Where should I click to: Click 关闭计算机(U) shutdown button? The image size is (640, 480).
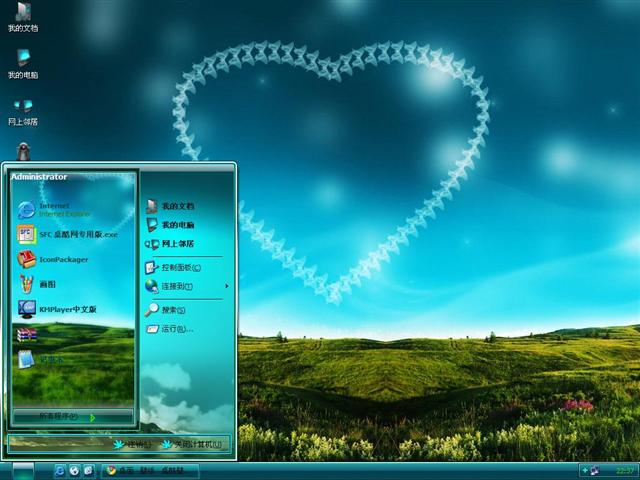[x=192, y=444]
